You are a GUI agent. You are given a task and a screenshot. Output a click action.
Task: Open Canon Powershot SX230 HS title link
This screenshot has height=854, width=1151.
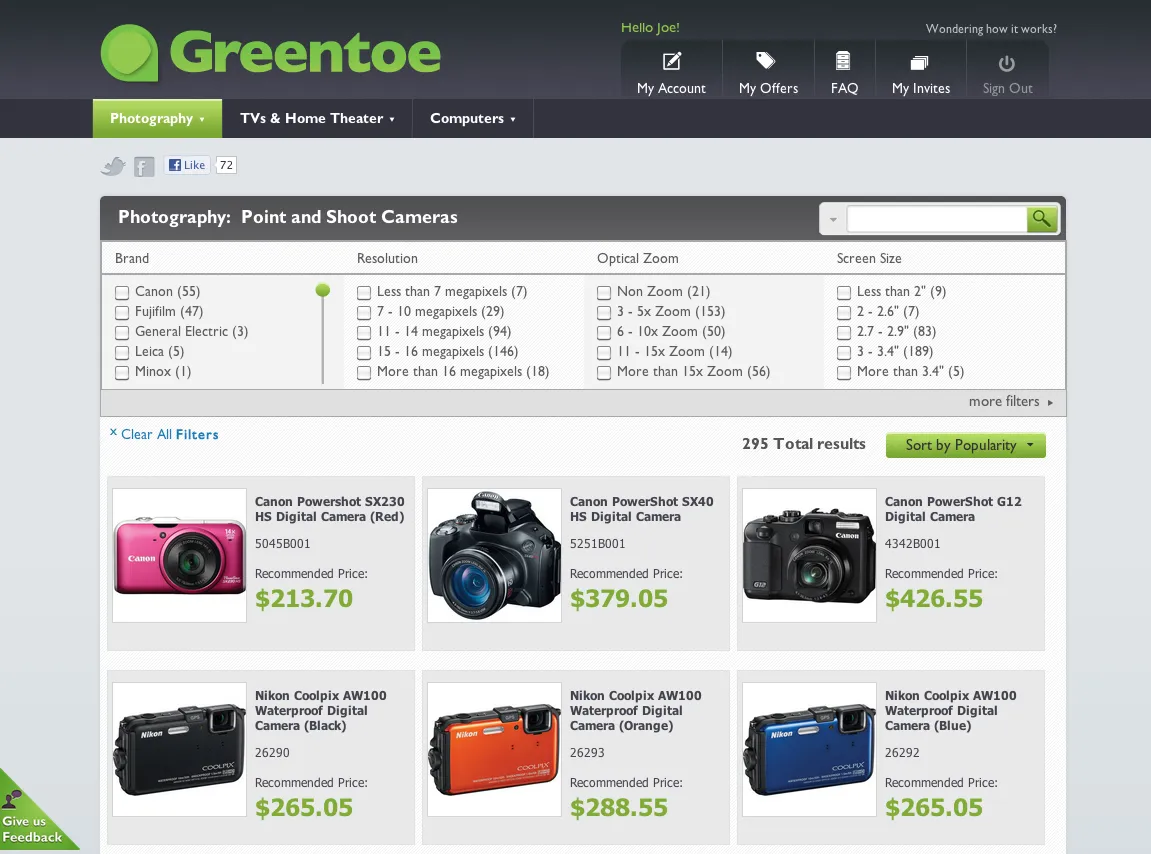point(330,509)
